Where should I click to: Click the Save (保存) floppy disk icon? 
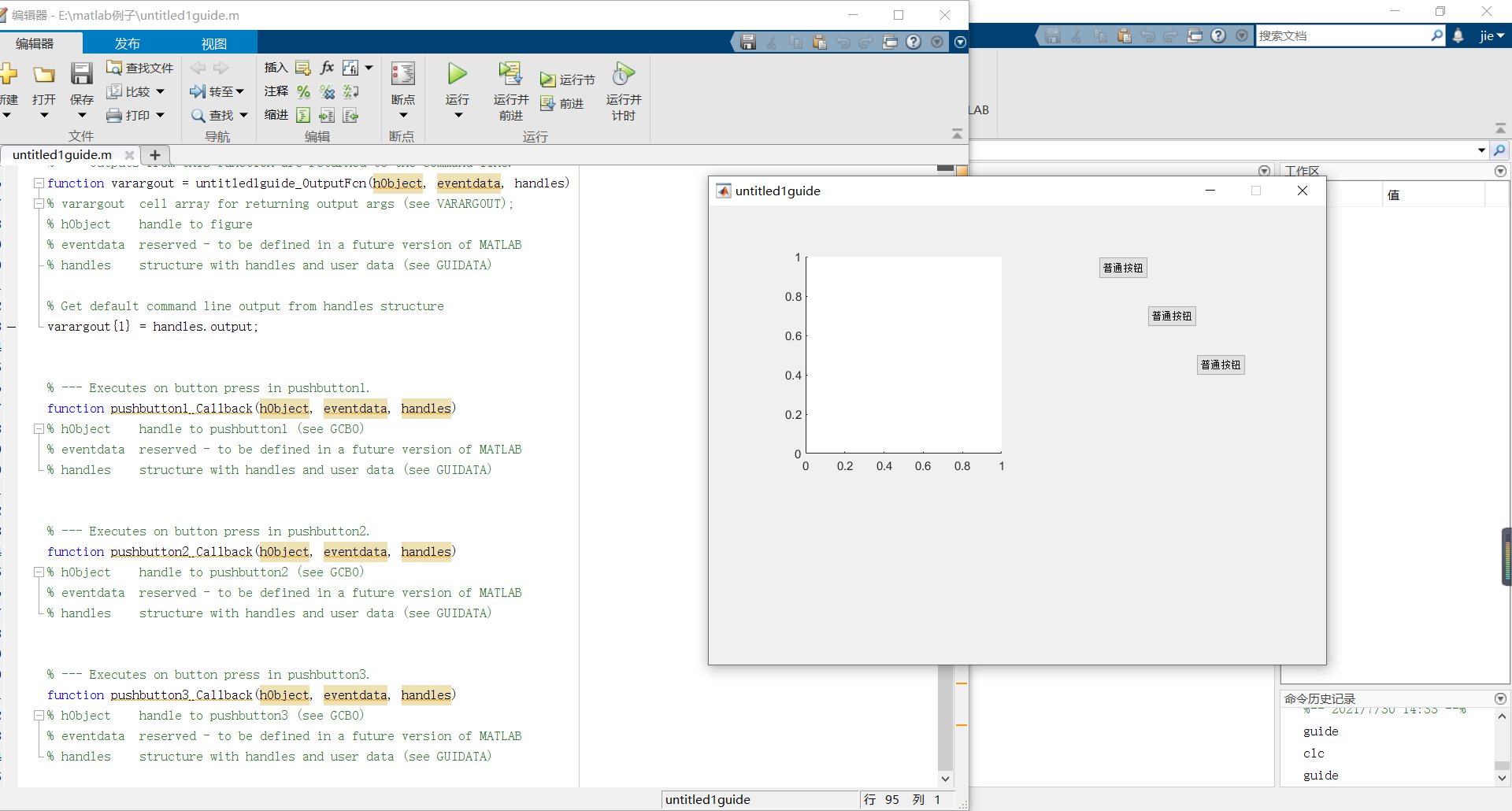click(82, 74)
